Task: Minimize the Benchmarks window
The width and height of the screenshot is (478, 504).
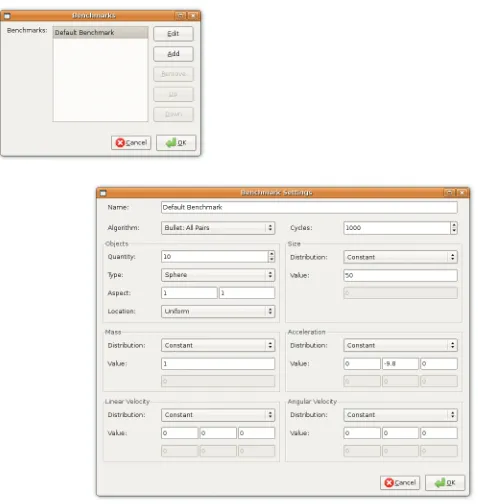Action: [180, 16]
